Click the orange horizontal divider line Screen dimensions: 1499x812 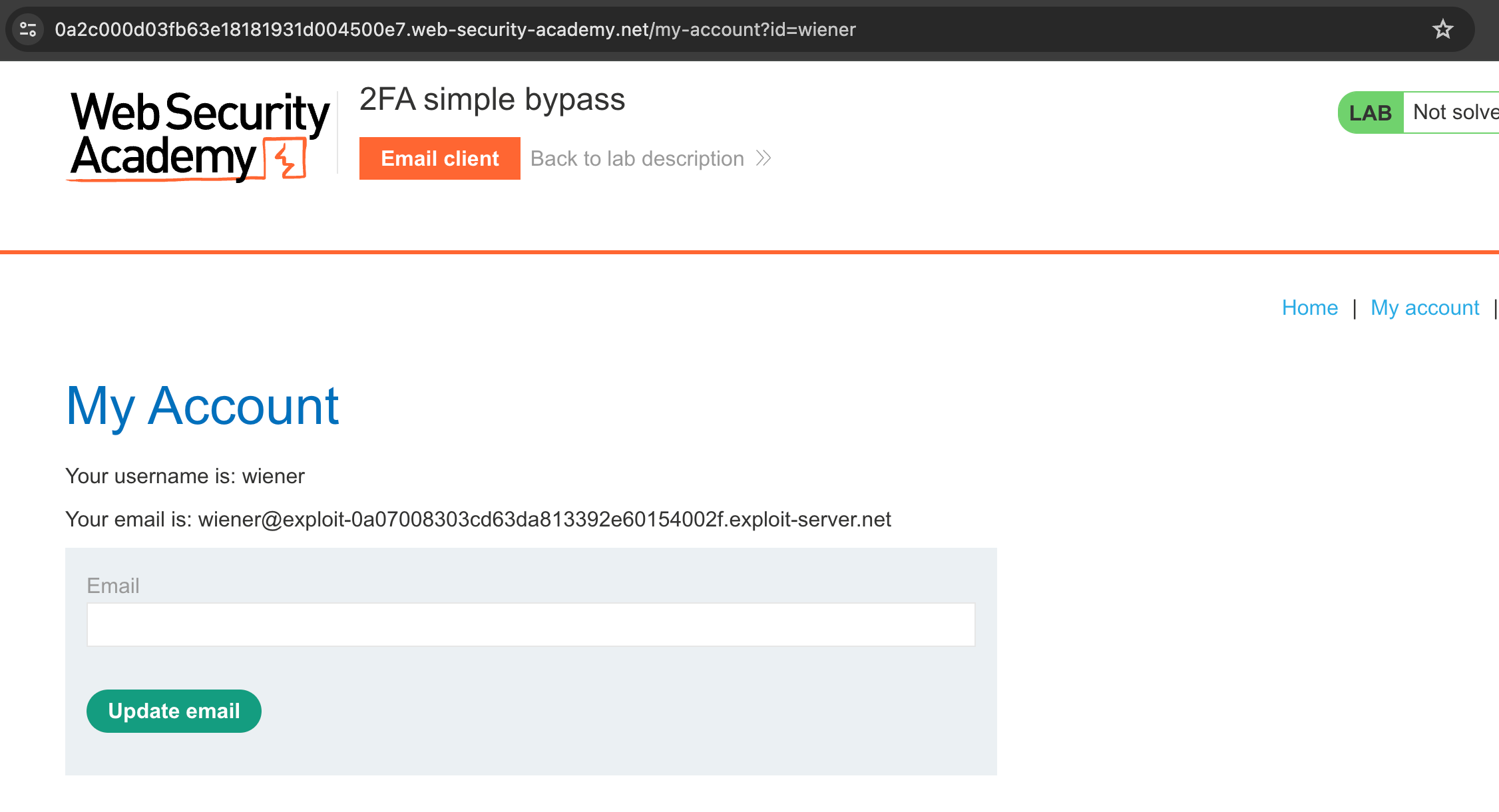click(749, 252)
